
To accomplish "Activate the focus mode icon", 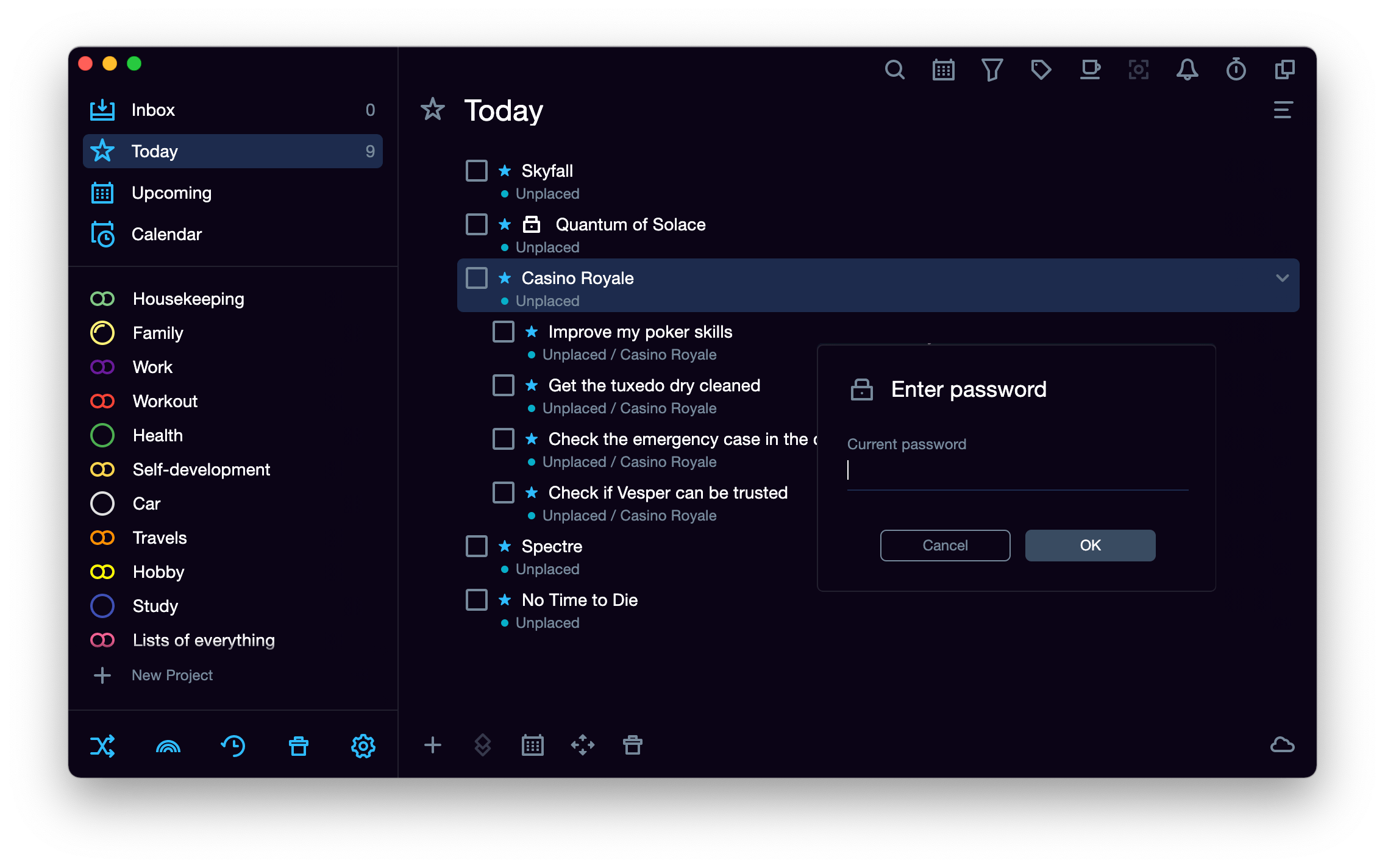I will [1138, 70].
